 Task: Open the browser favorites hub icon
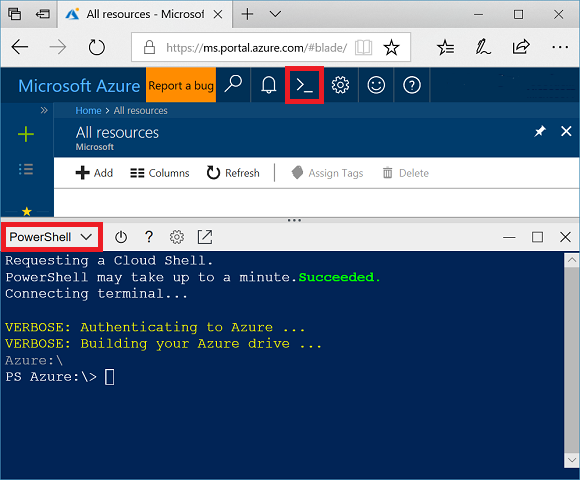point(445,47)
